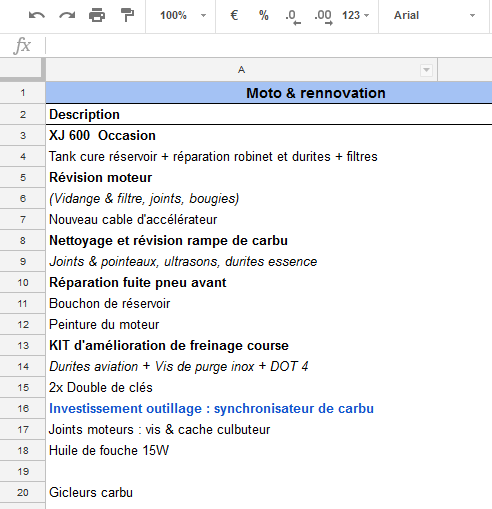Open column A filter dropdown arrow

point(426,70)
